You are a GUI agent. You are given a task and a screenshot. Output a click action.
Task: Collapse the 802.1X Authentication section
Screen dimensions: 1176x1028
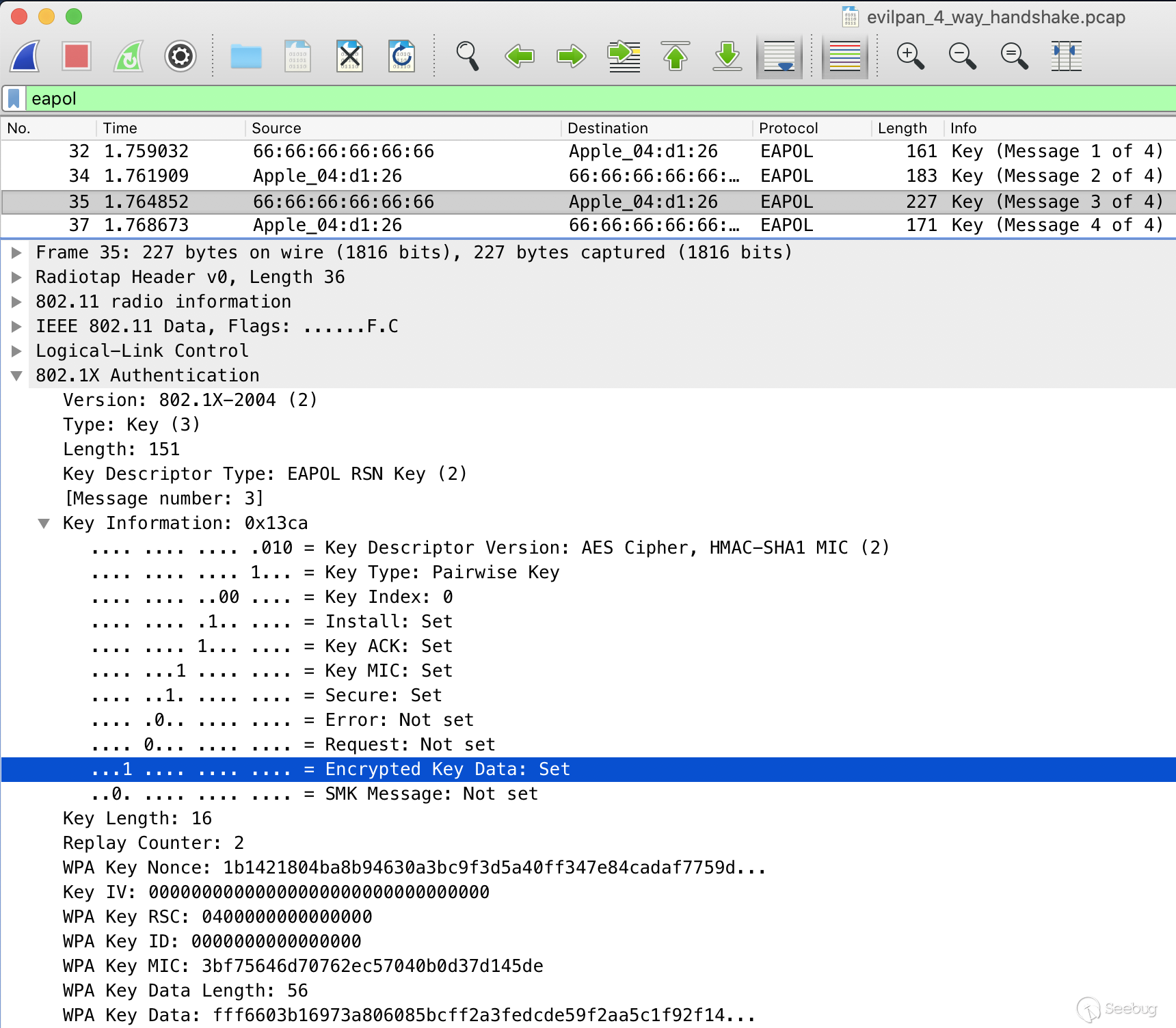[16, 376]
